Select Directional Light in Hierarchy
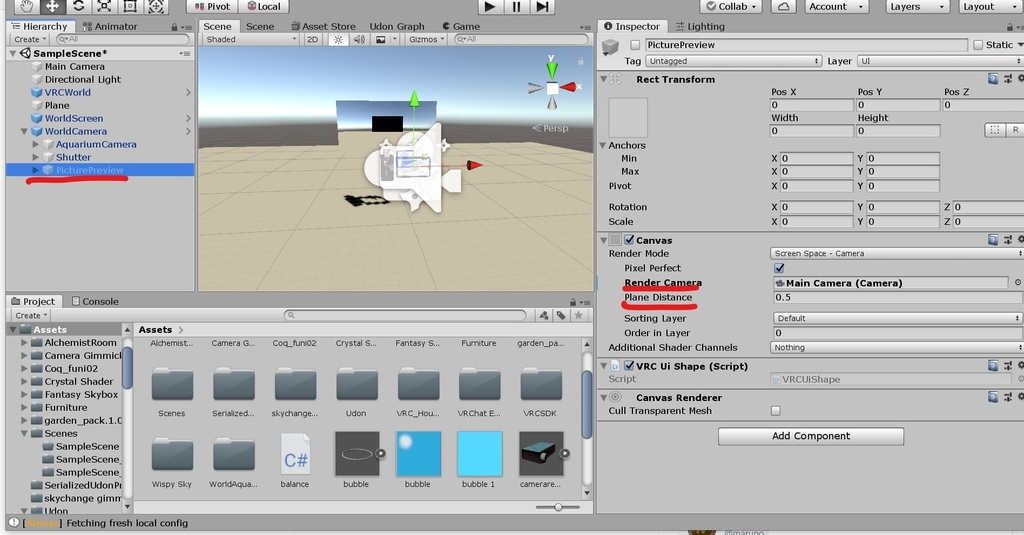This screenshot has width=1024, height=535. click(x=82, y=79)
